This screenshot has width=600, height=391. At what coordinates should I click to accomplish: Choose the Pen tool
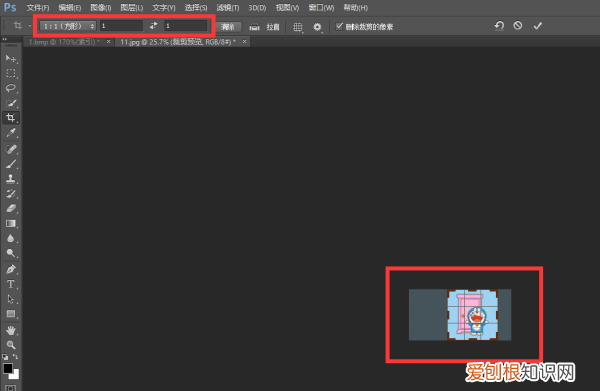coord(11,269)
